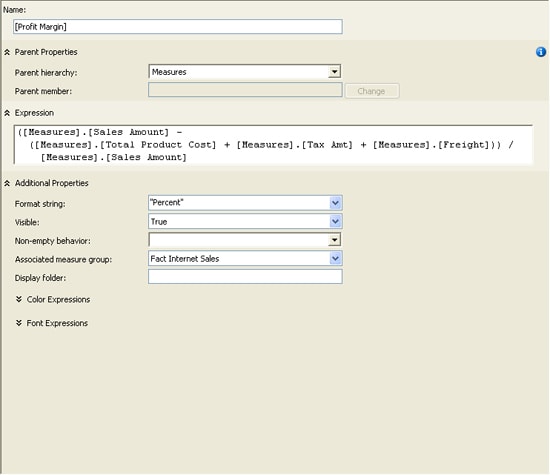The height and width of the screenshot is (475, 550).
Task: Click the Name field with [Profit Margin]
Action: click(177, 27)
